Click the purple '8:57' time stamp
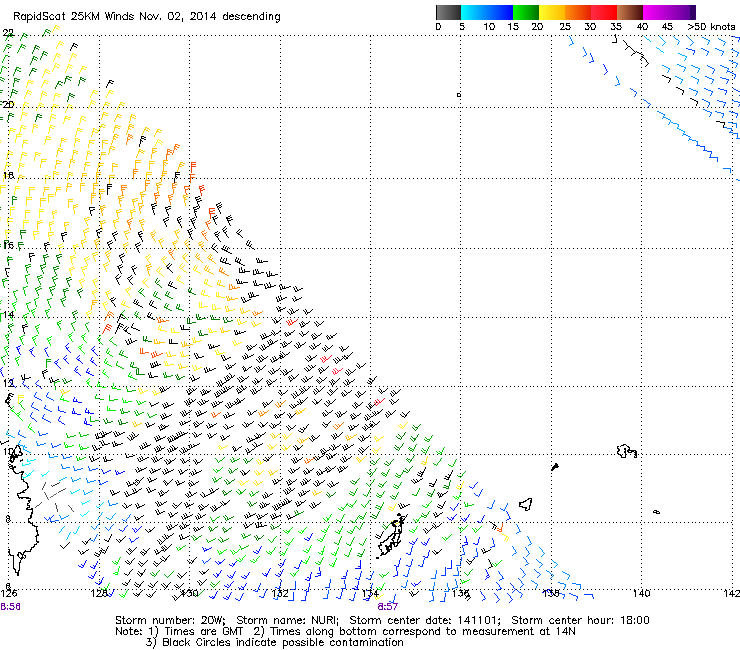The width and height of the screenshot is (740, 650). tap(387, 607)
